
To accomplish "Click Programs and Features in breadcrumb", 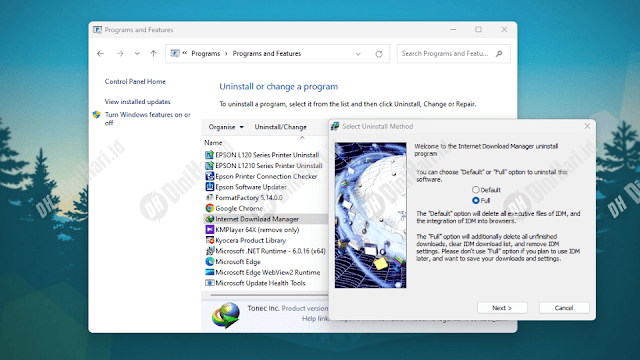I will pos(267,53).
